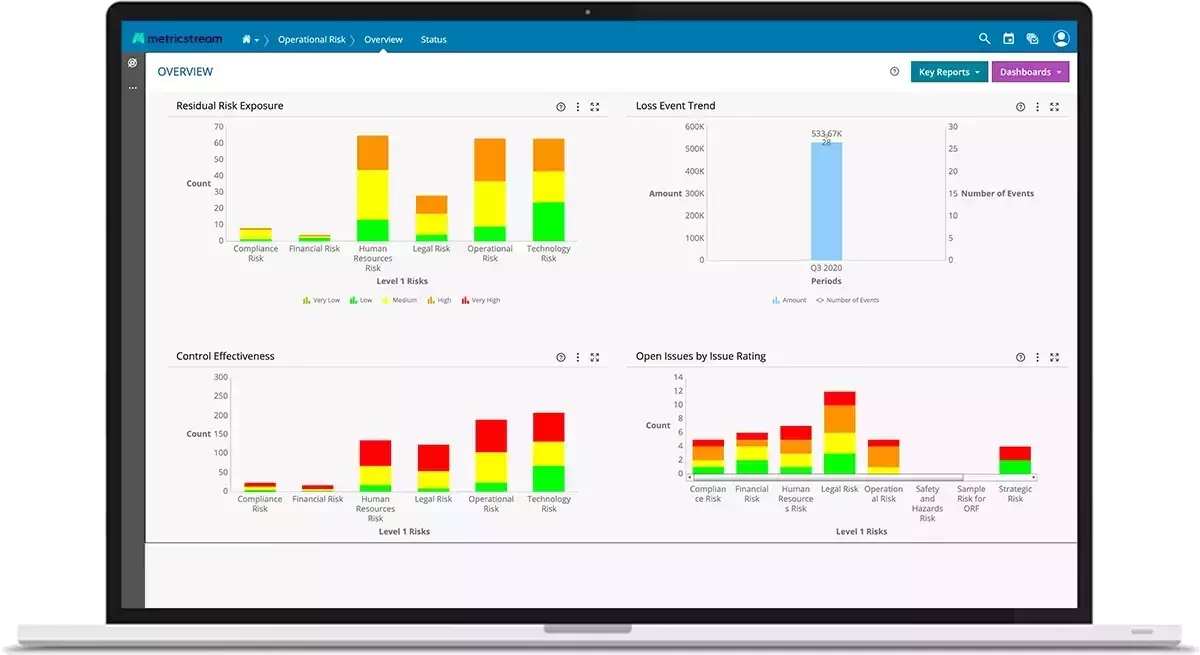Open kebab menu of Residual Risk Exposure
This screenshot has height=655, width=1200.
coord(577,106)
